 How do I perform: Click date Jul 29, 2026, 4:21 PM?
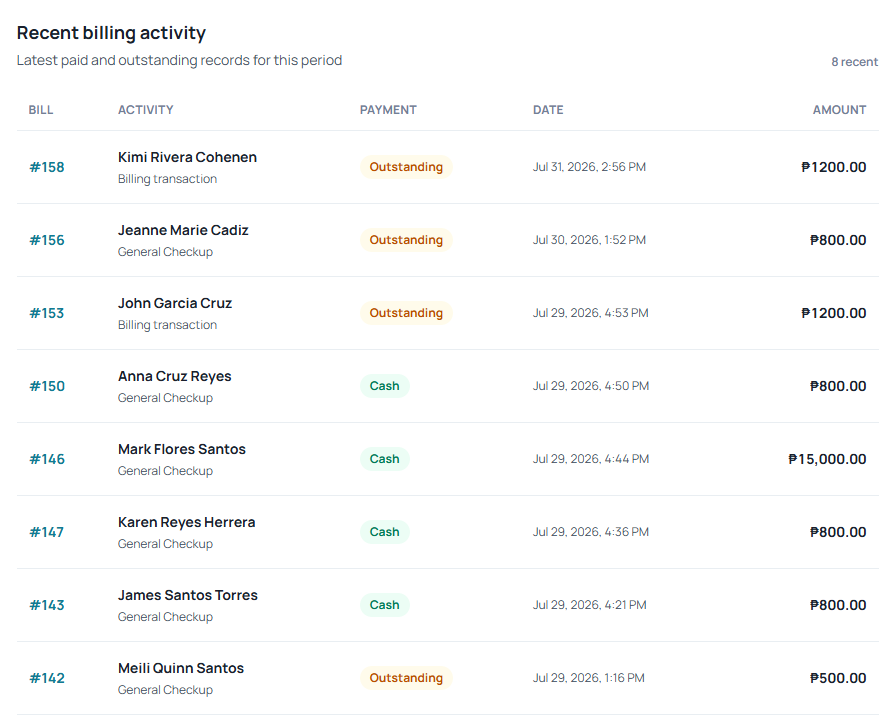point(590,605)
